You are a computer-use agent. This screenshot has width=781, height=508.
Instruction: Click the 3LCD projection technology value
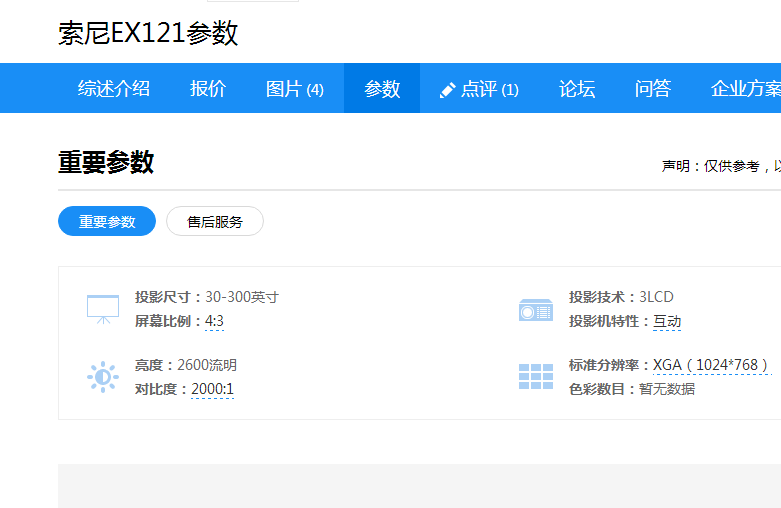[656, 297]
